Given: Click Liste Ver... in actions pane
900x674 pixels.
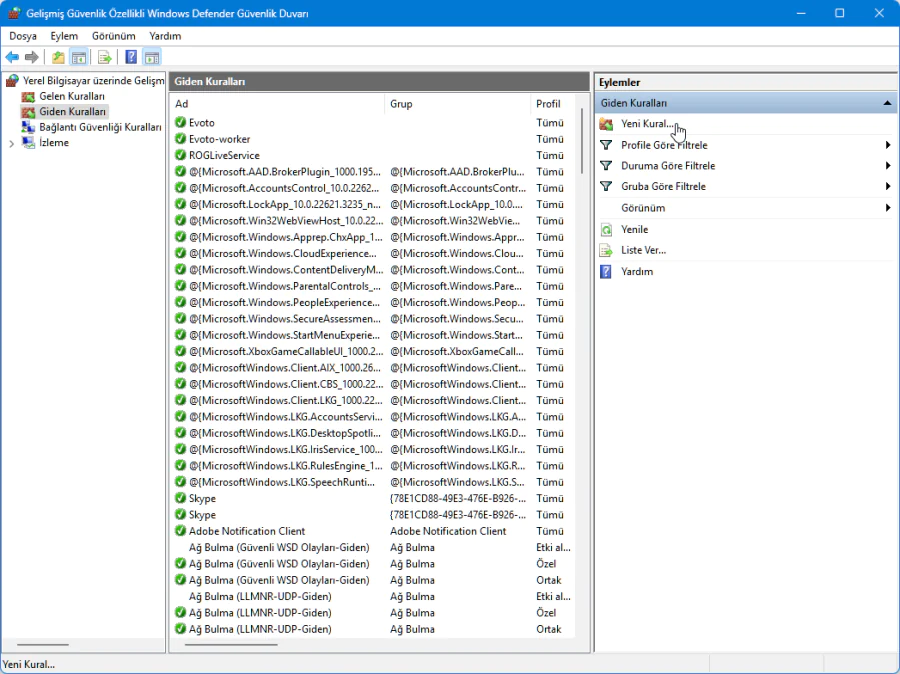Looking at the screenshot, I should pos(643,250).
